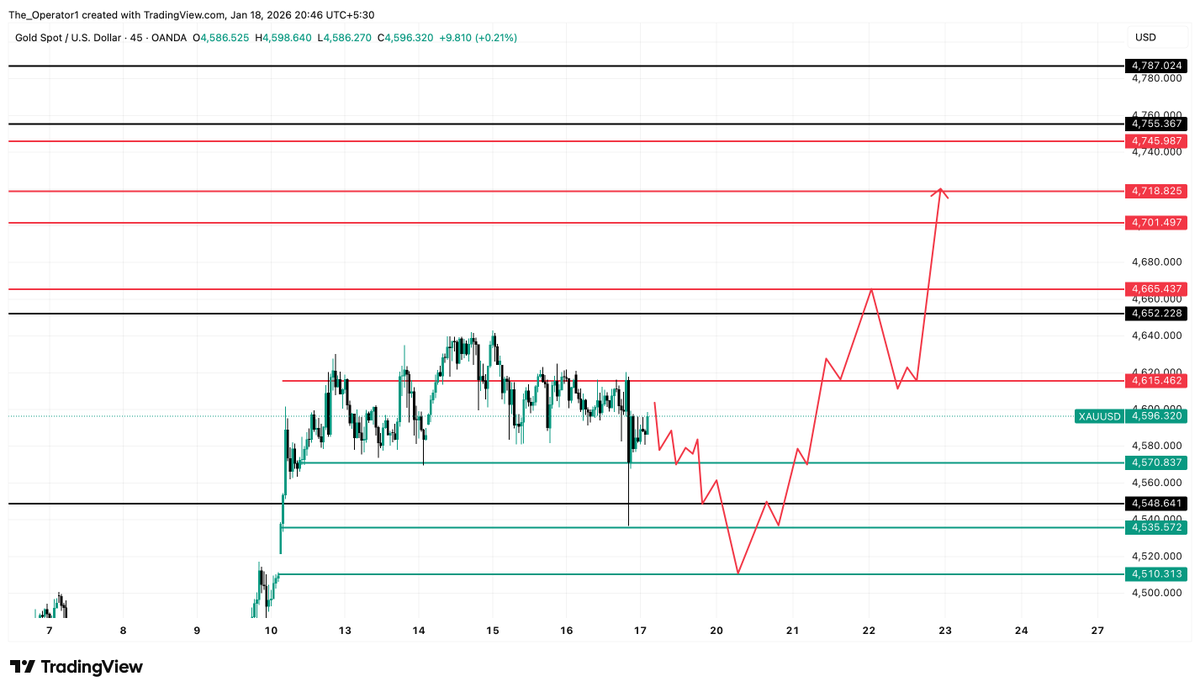
Task: Select the 4,548.641 black price label
Action: pos(1157,503)
